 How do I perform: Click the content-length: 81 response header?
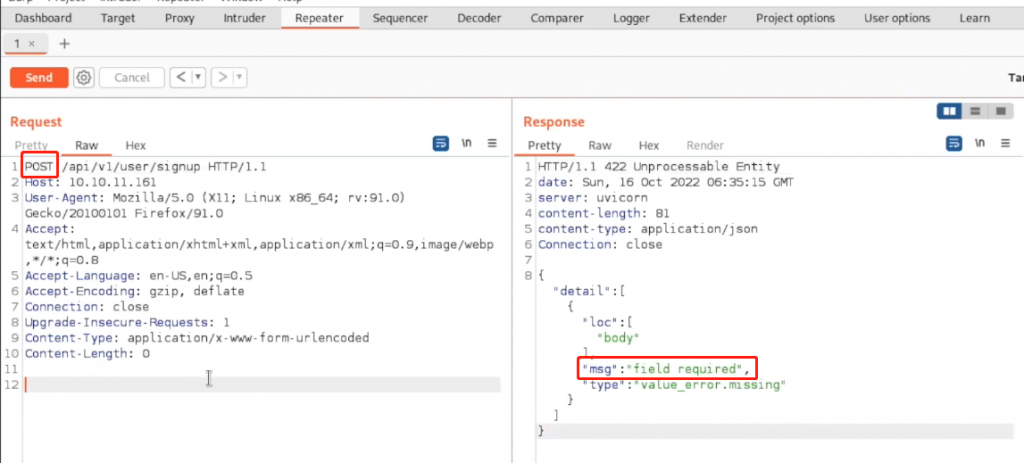[603, 214]
